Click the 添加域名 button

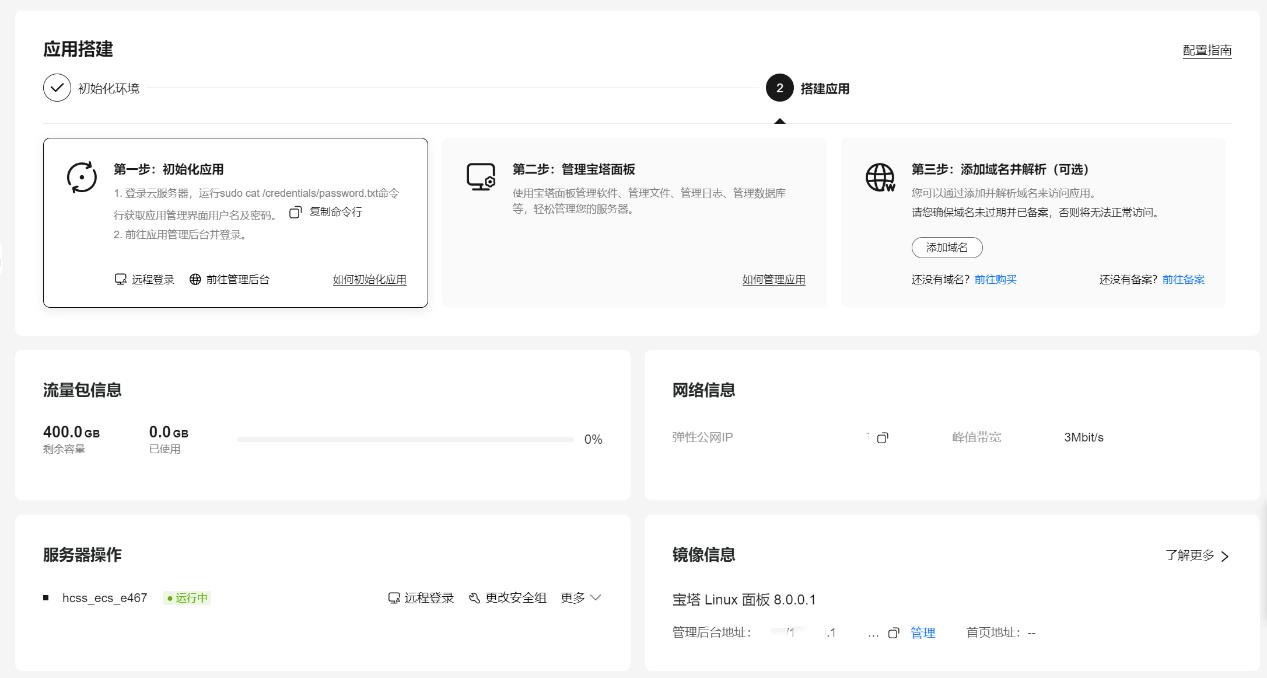946,247
